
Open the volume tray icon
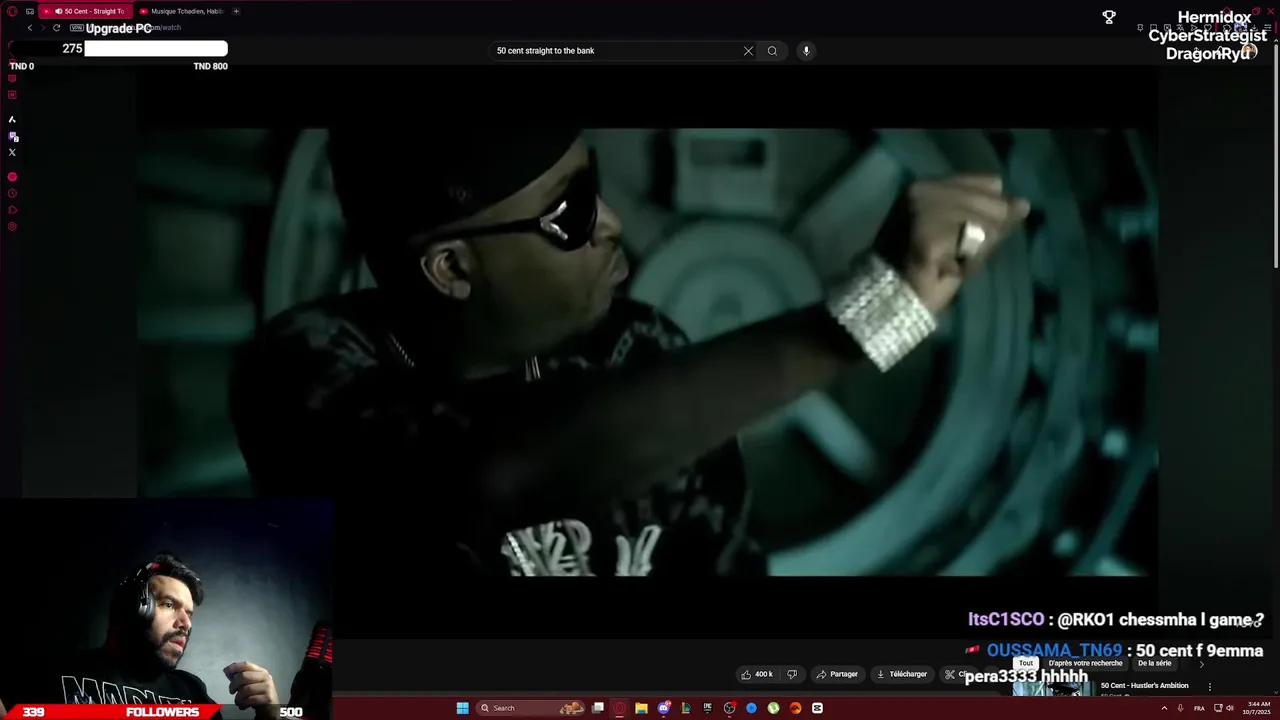(x=1229, y=708)
